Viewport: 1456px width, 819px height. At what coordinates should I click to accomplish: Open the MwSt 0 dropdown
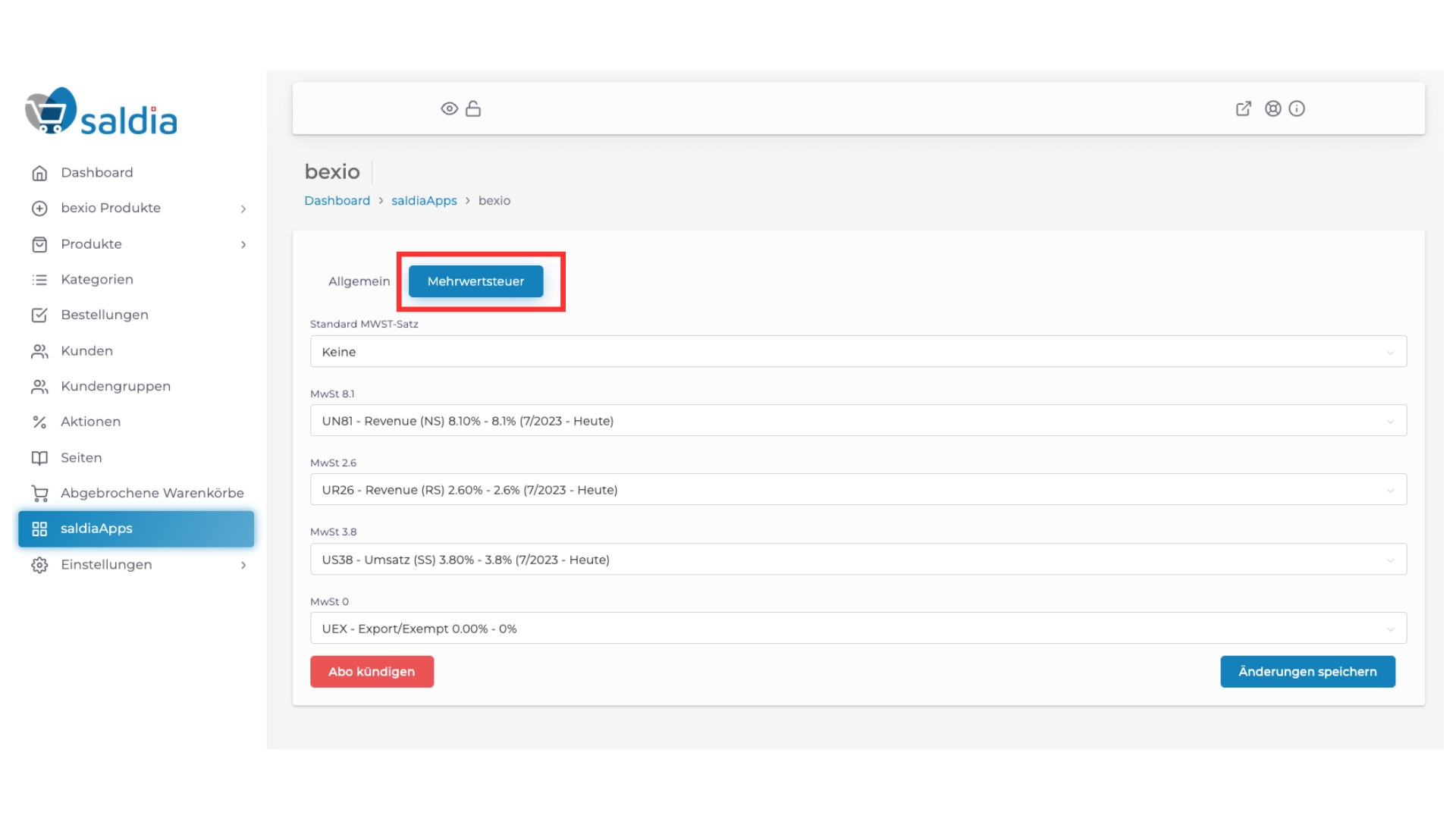[858, 629]
